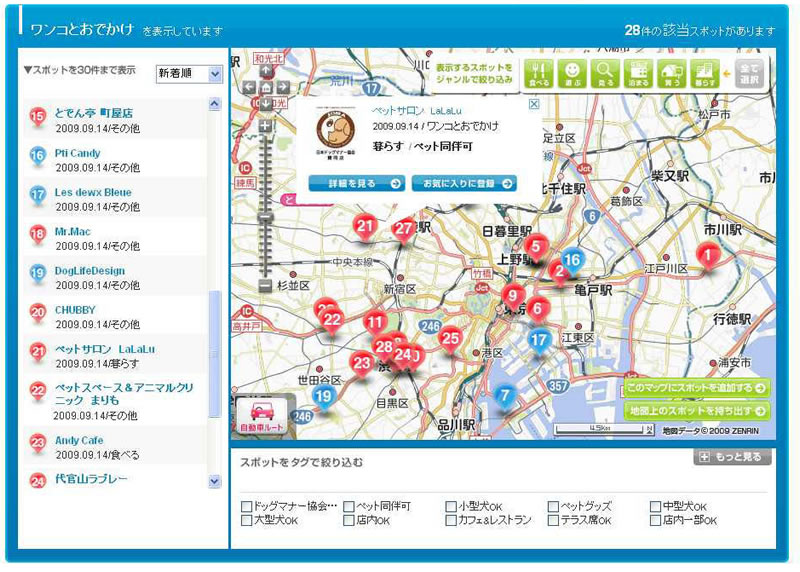Select blue map marker 19

click(323, 397)
